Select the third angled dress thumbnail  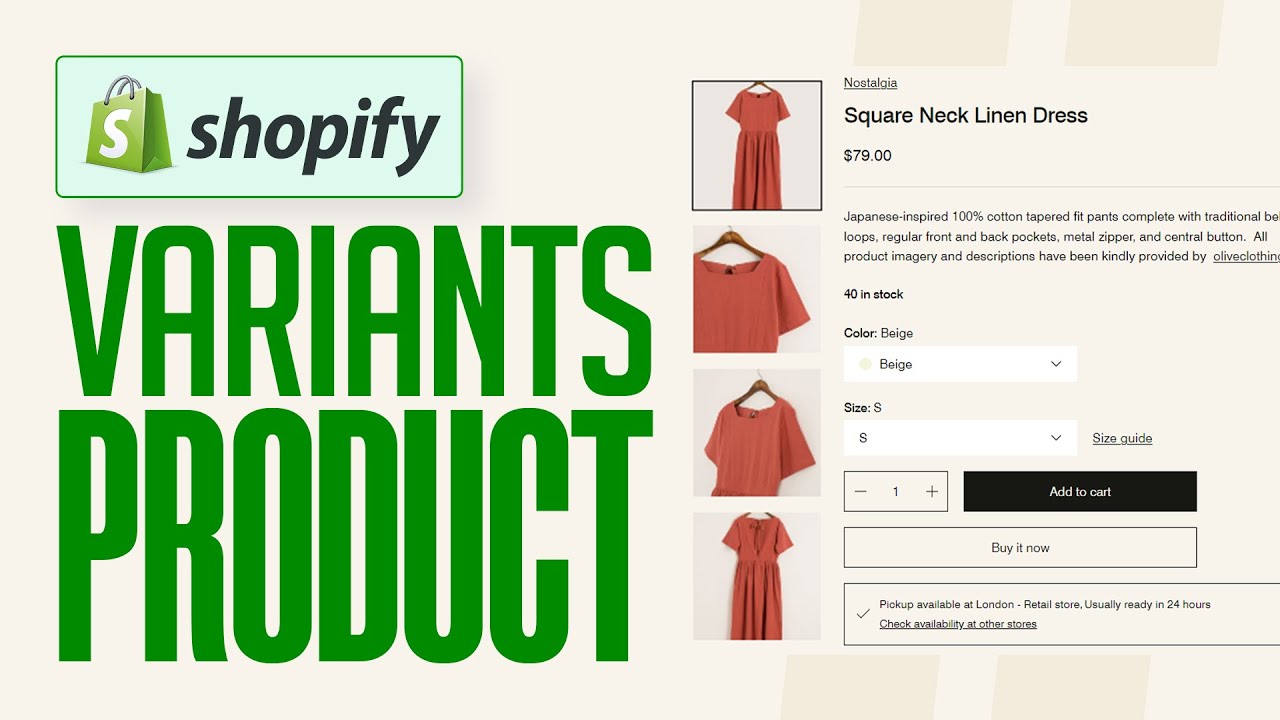(x=757, y=433)
